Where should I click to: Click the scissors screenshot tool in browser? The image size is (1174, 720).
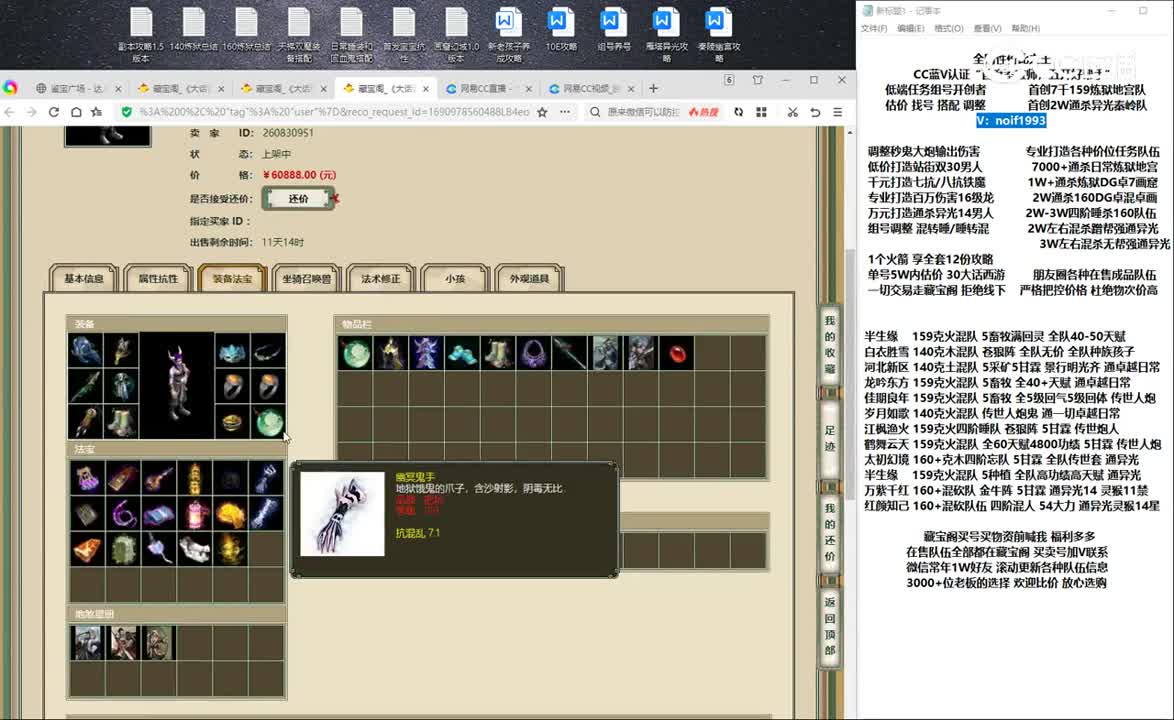(x=792, y=112)
